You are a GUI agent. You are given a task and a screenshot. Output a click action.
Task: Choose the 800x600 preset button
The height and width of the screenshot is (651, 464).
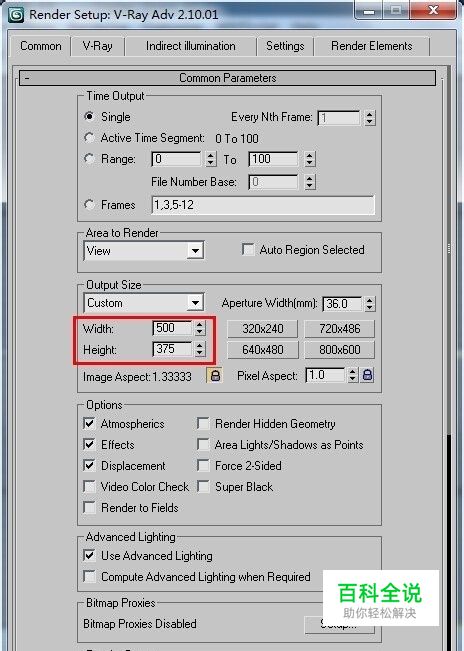[339, 350]
